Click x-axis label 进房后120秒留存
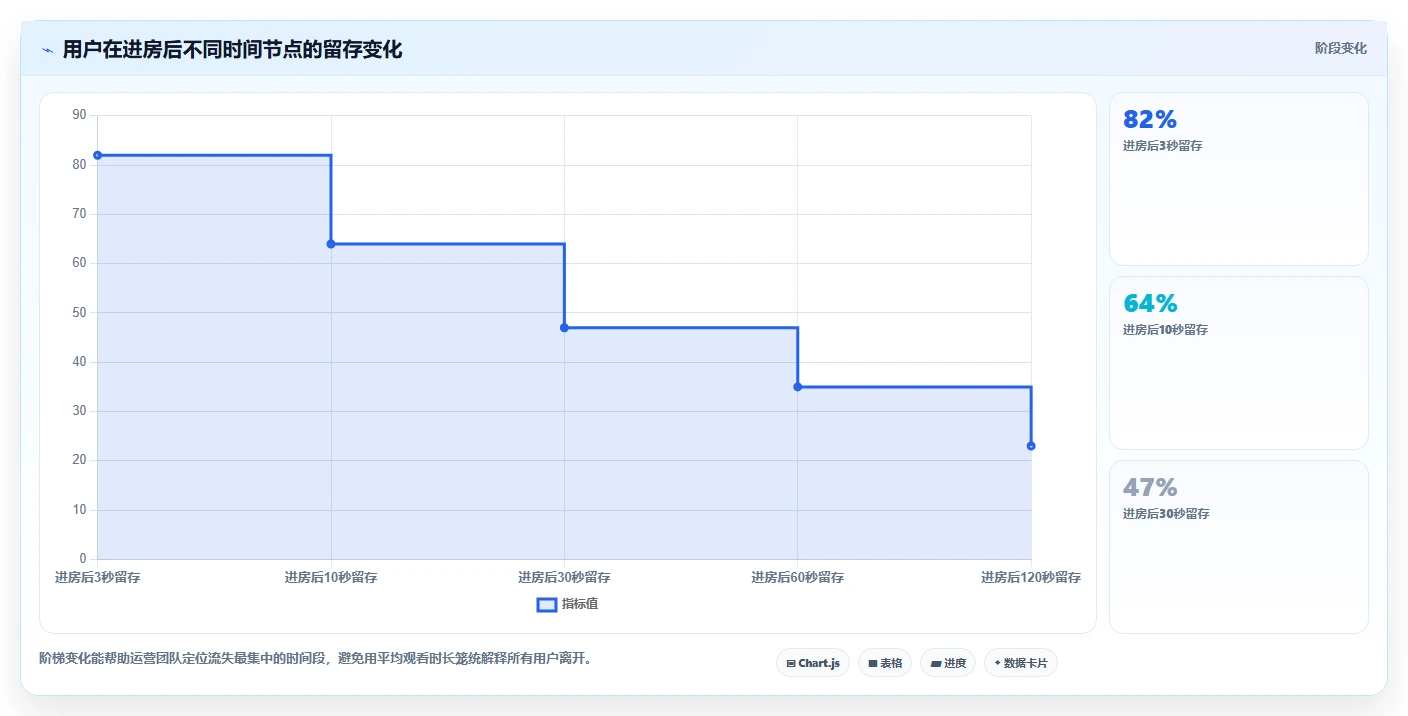 [x=1031, y=577]
